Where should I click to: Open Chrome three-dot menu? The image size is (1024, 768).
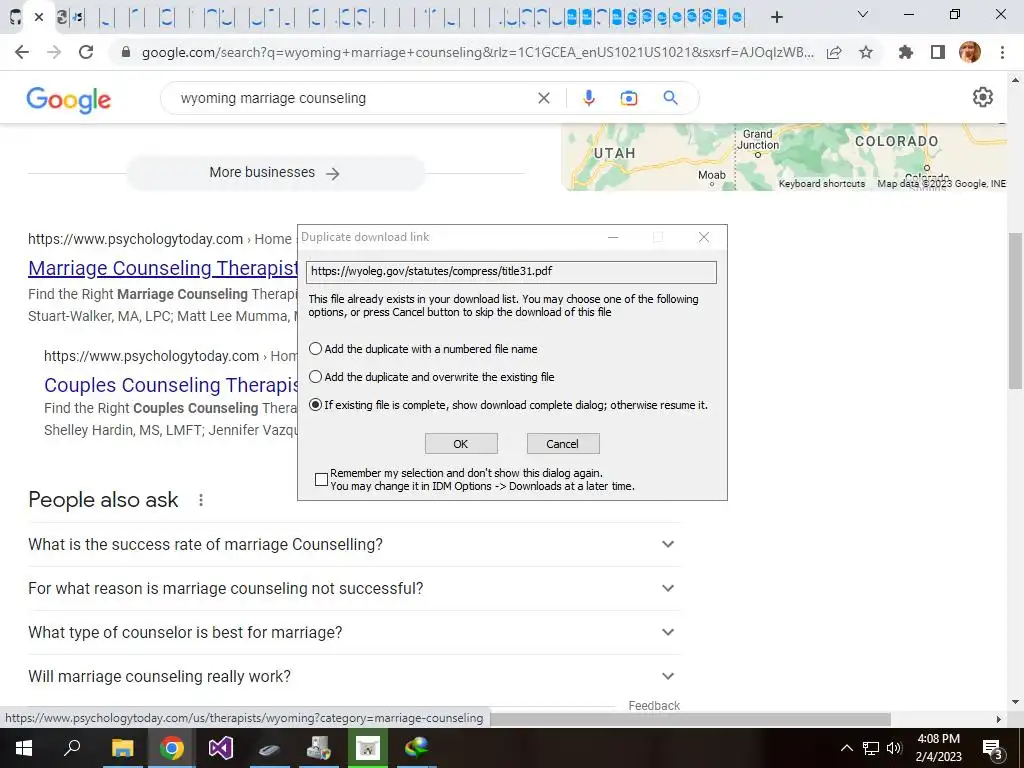coord(1002,52)
